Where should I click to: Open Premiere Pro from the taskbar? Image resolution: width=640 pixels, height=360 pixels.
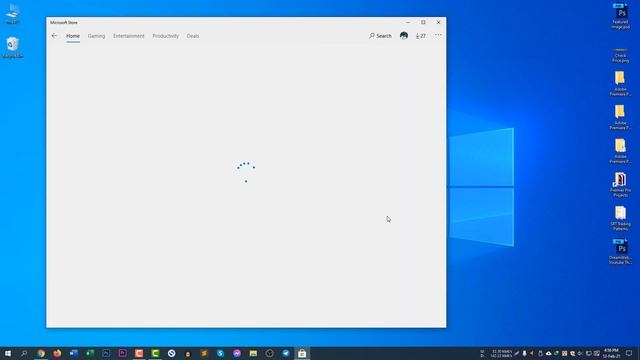click(122, 353)
